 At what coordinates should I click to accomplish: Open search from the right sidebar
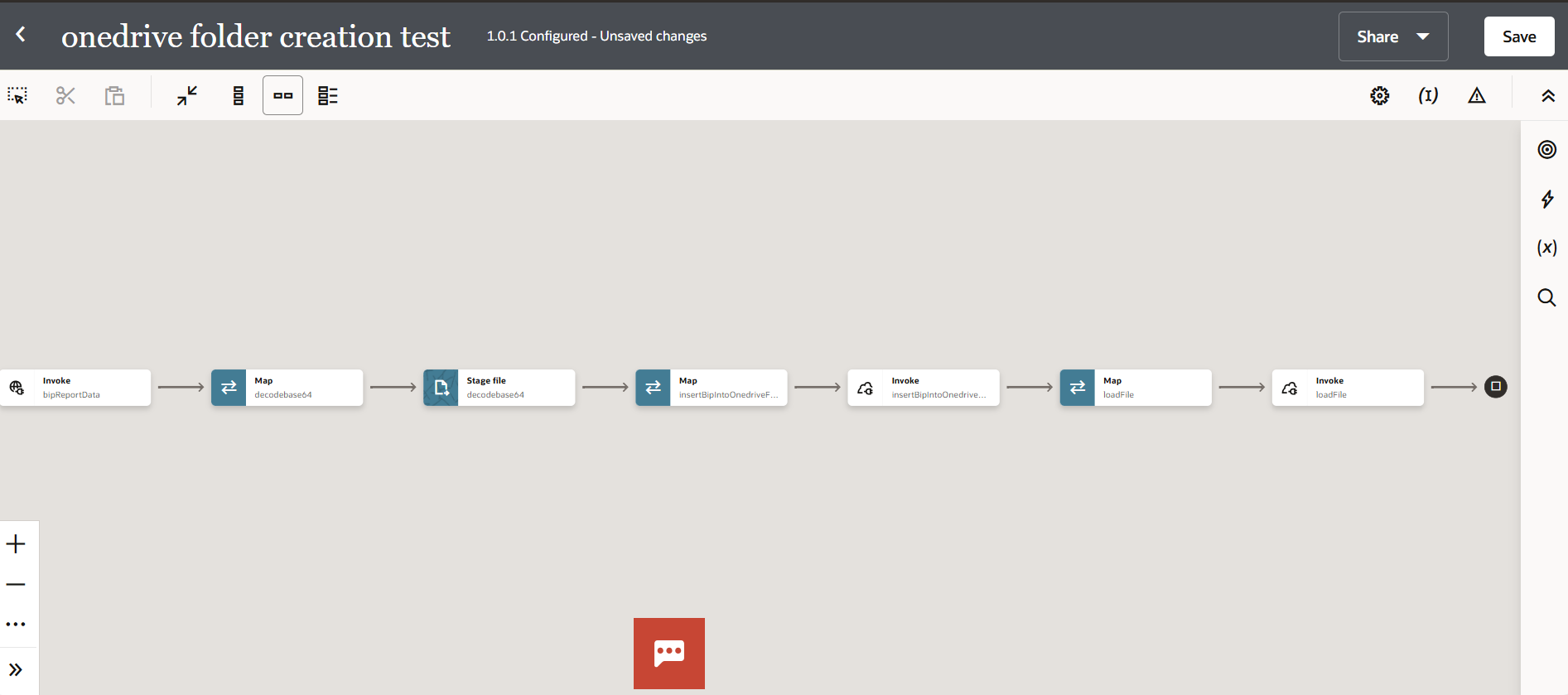pos(1546,297)
